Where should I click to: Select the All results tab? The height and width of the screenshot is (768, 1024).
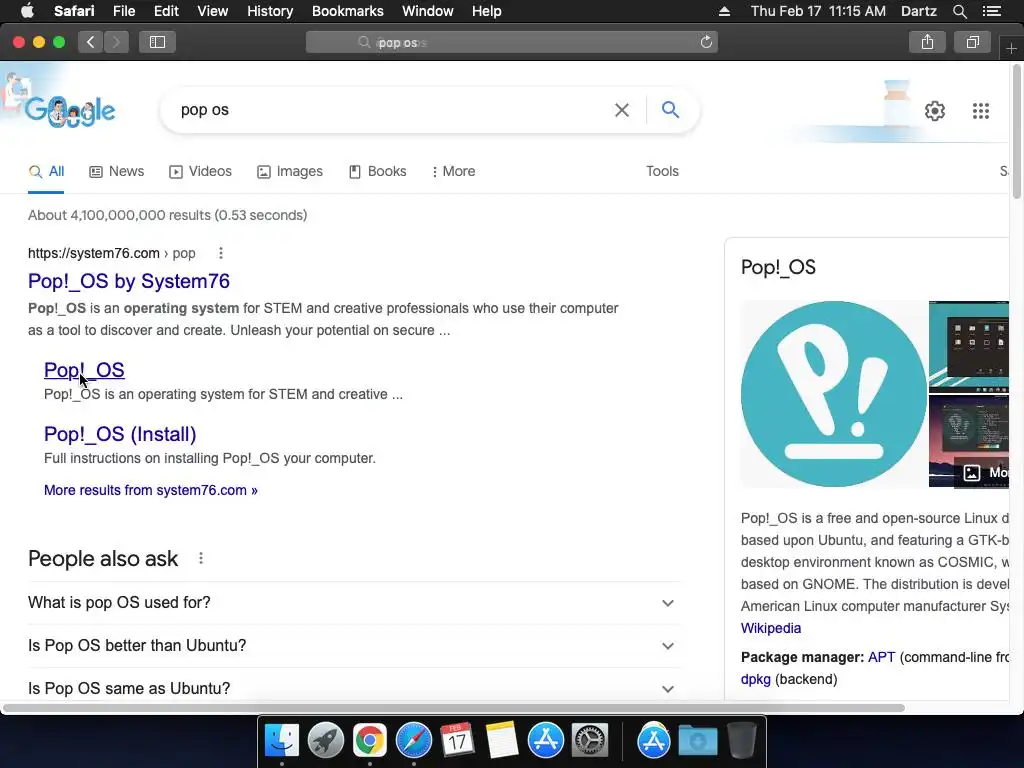point(46,171)
